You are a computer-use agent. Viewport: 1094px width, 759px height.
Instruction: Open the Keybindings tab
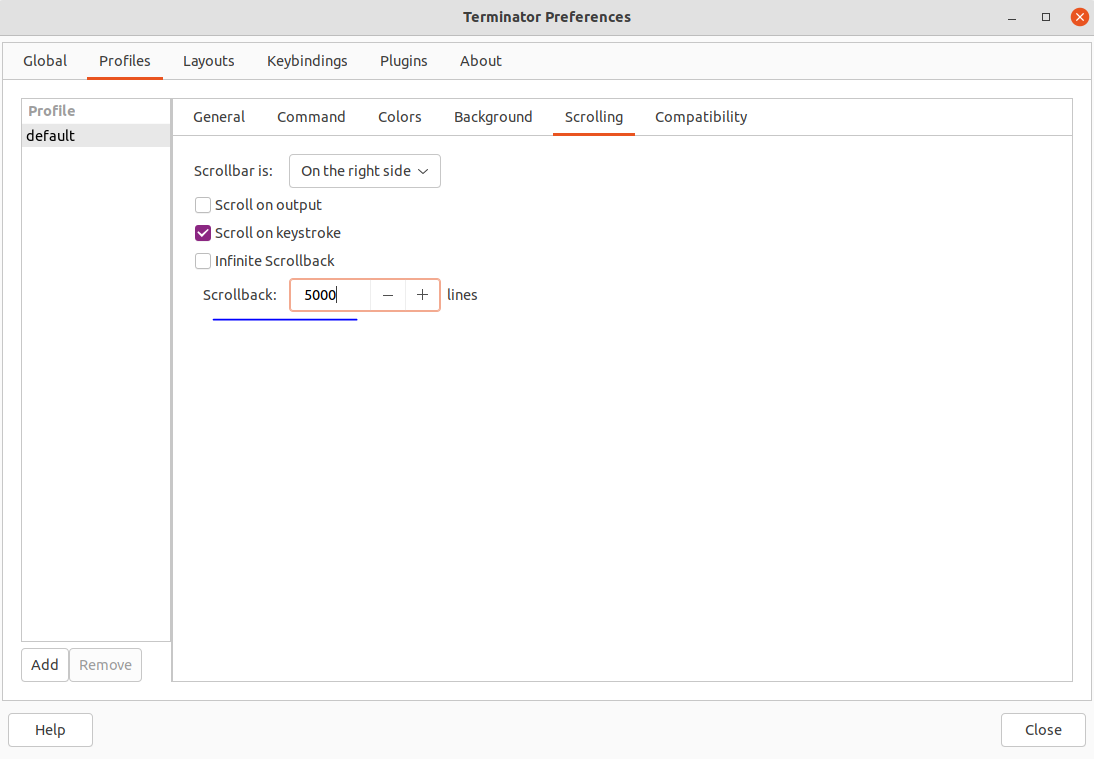[x=307, y=61]
